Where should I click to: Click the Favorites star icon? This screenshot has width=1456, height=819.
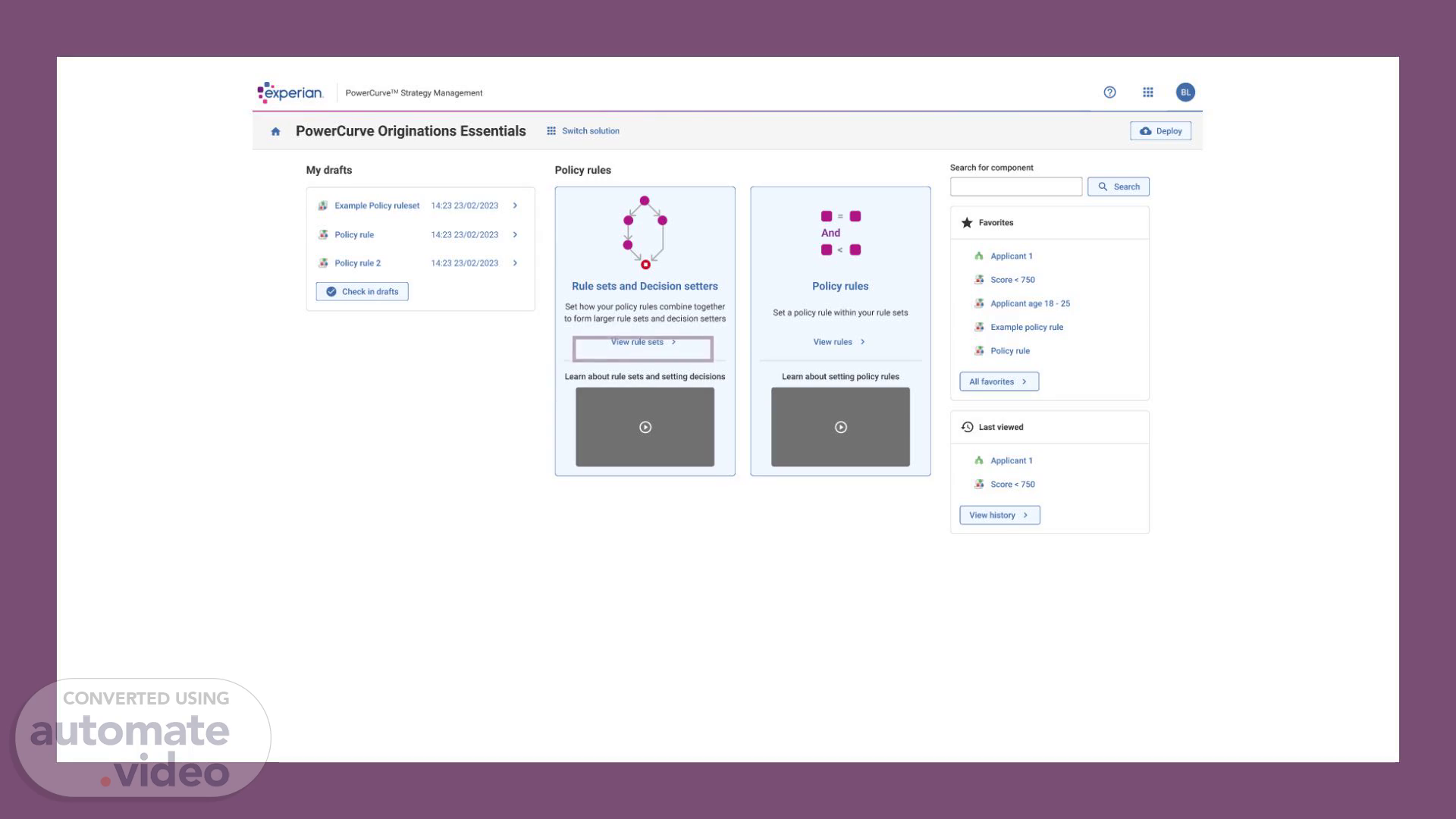point(967,223)
